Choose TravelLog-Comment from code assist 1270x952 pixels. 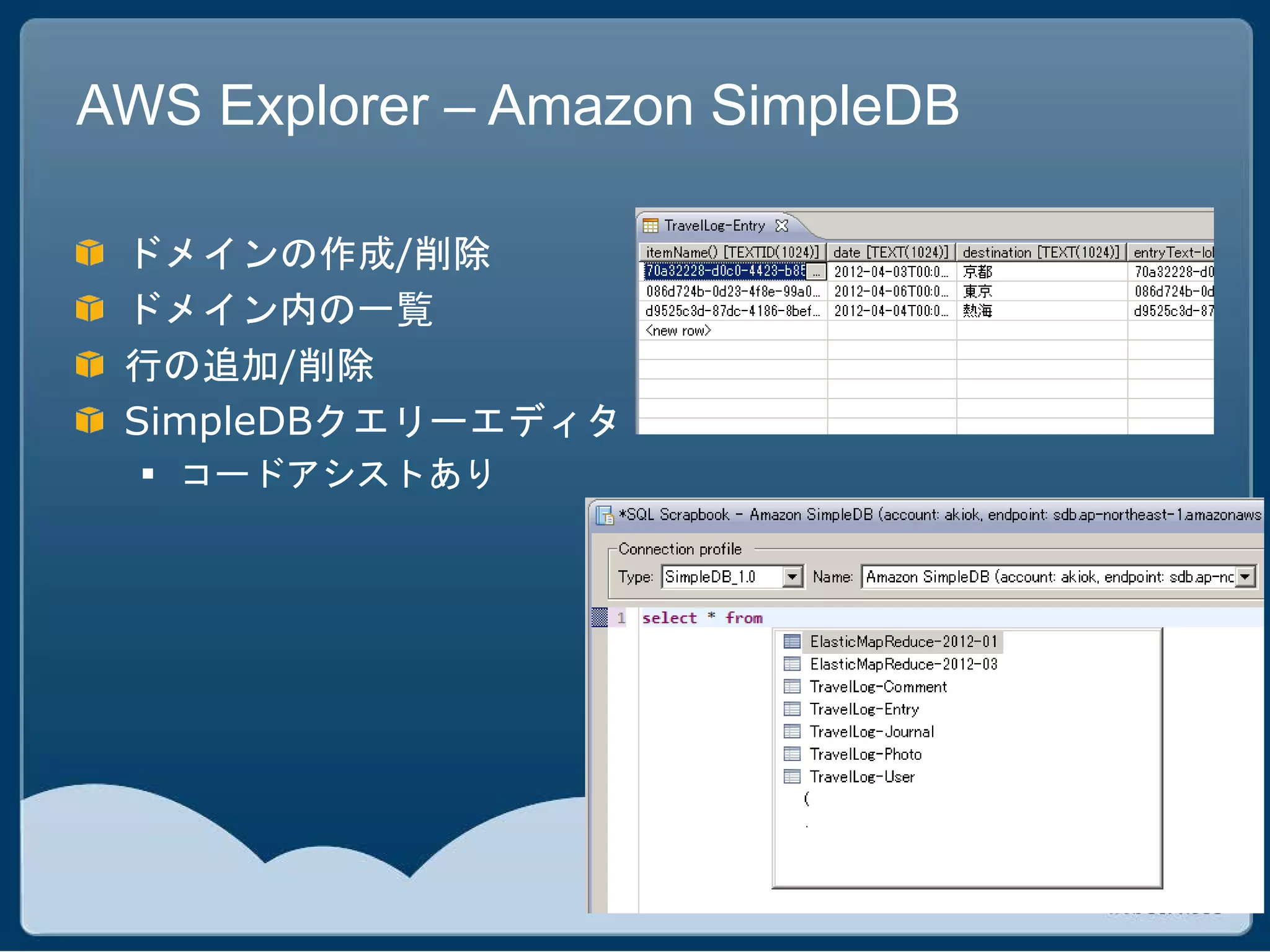(878, 687)
